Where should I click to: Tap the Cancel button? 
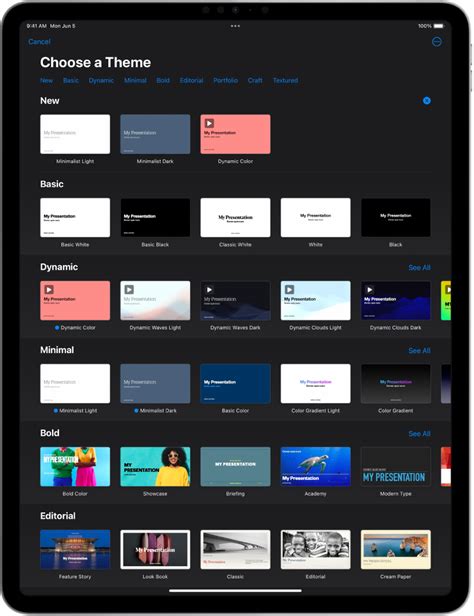(x=39, y=42)
